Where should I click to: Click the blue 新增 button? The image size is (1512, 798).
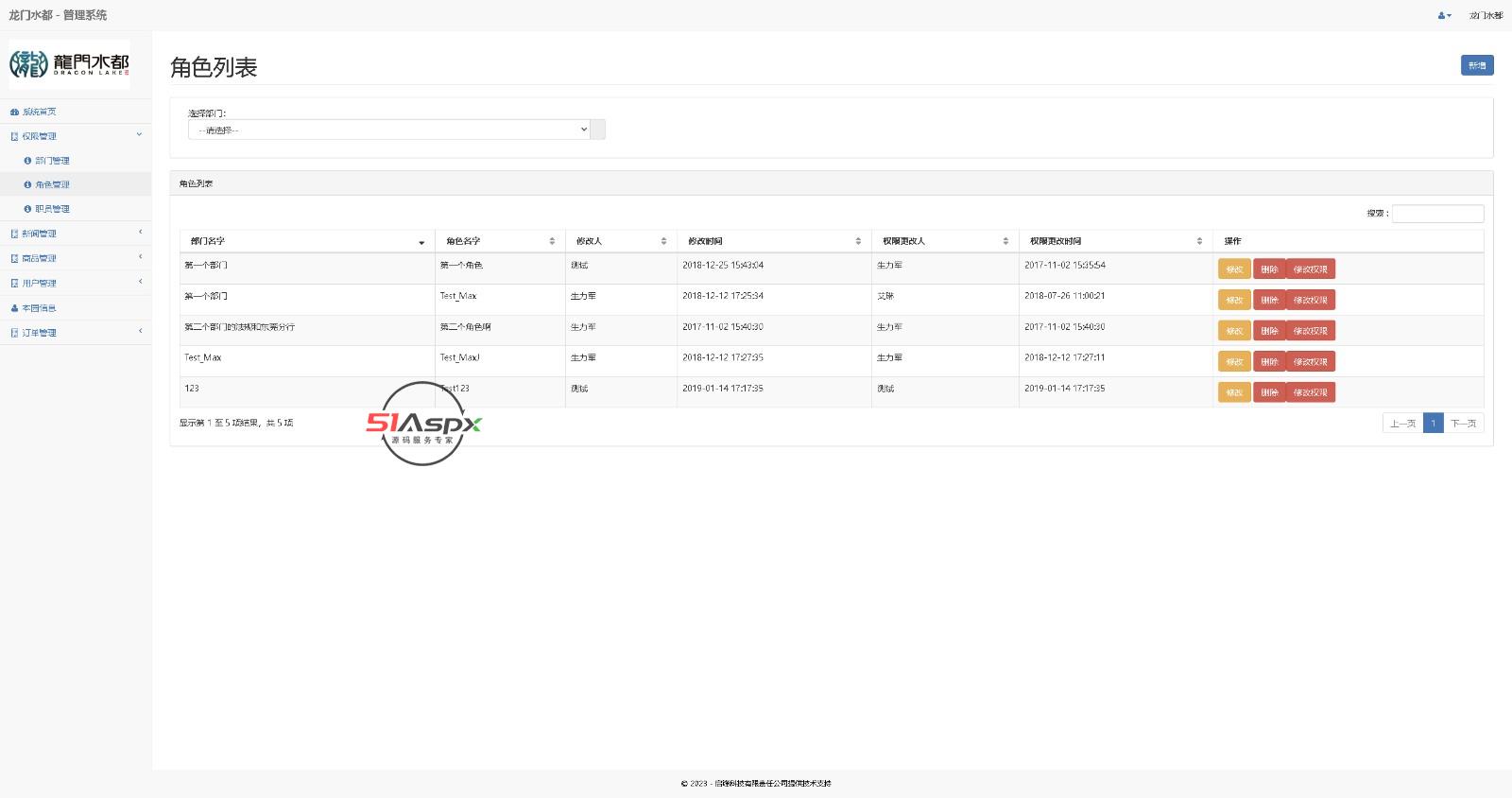pyautogui.click(x=1476, y=65)
